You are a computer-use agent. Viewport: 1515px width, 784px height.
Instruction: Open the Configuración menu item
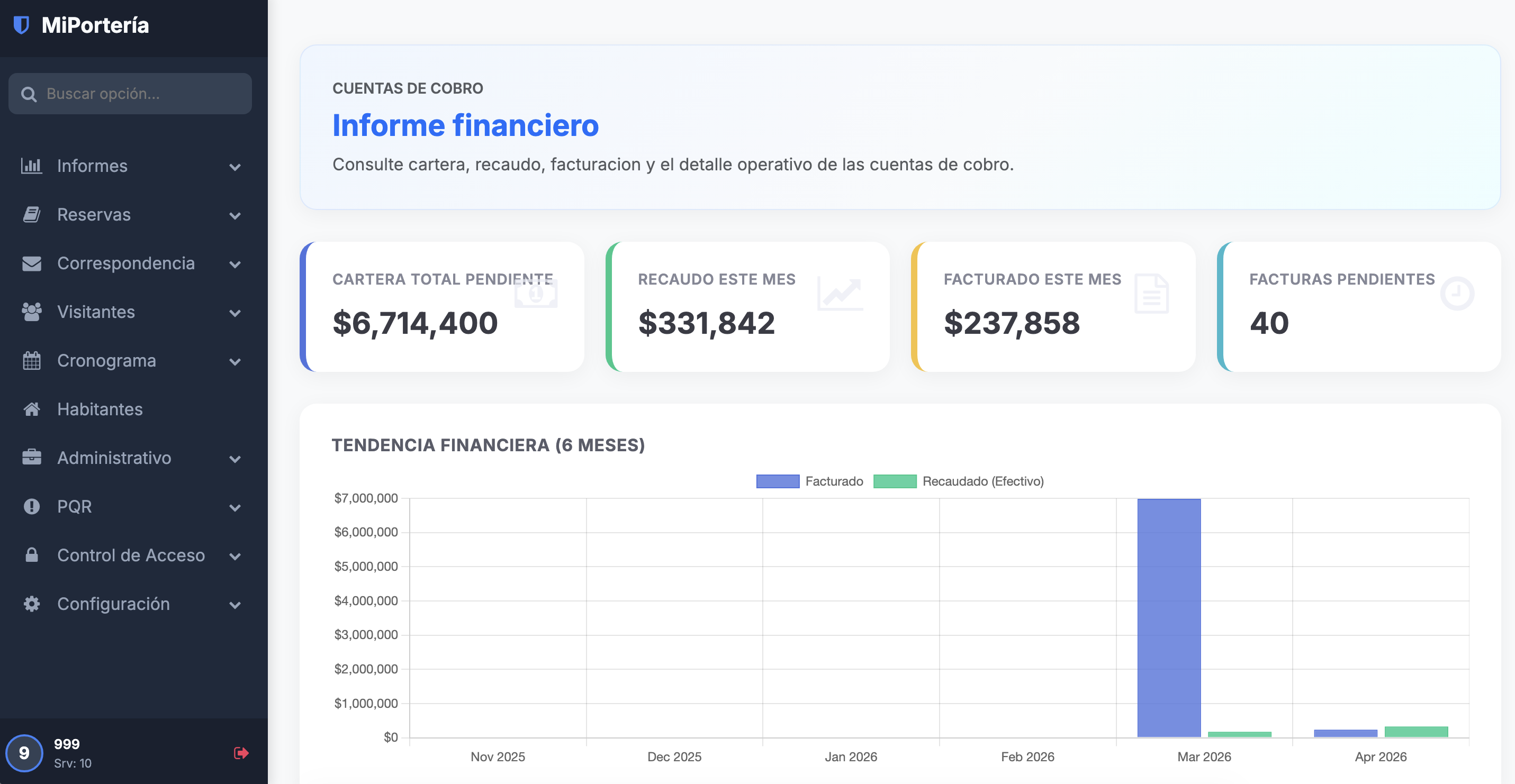click(131, 604)
